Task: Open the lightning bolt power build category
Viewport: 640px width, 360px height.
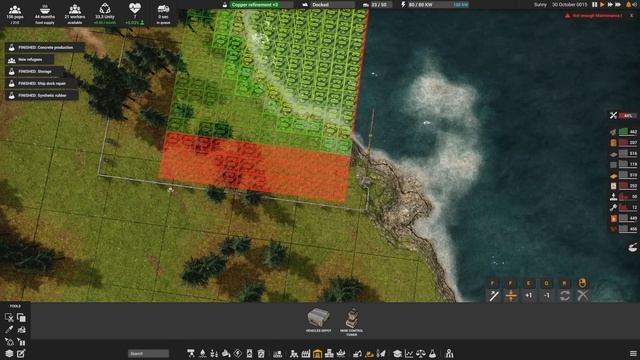Action: pos(238,353)
